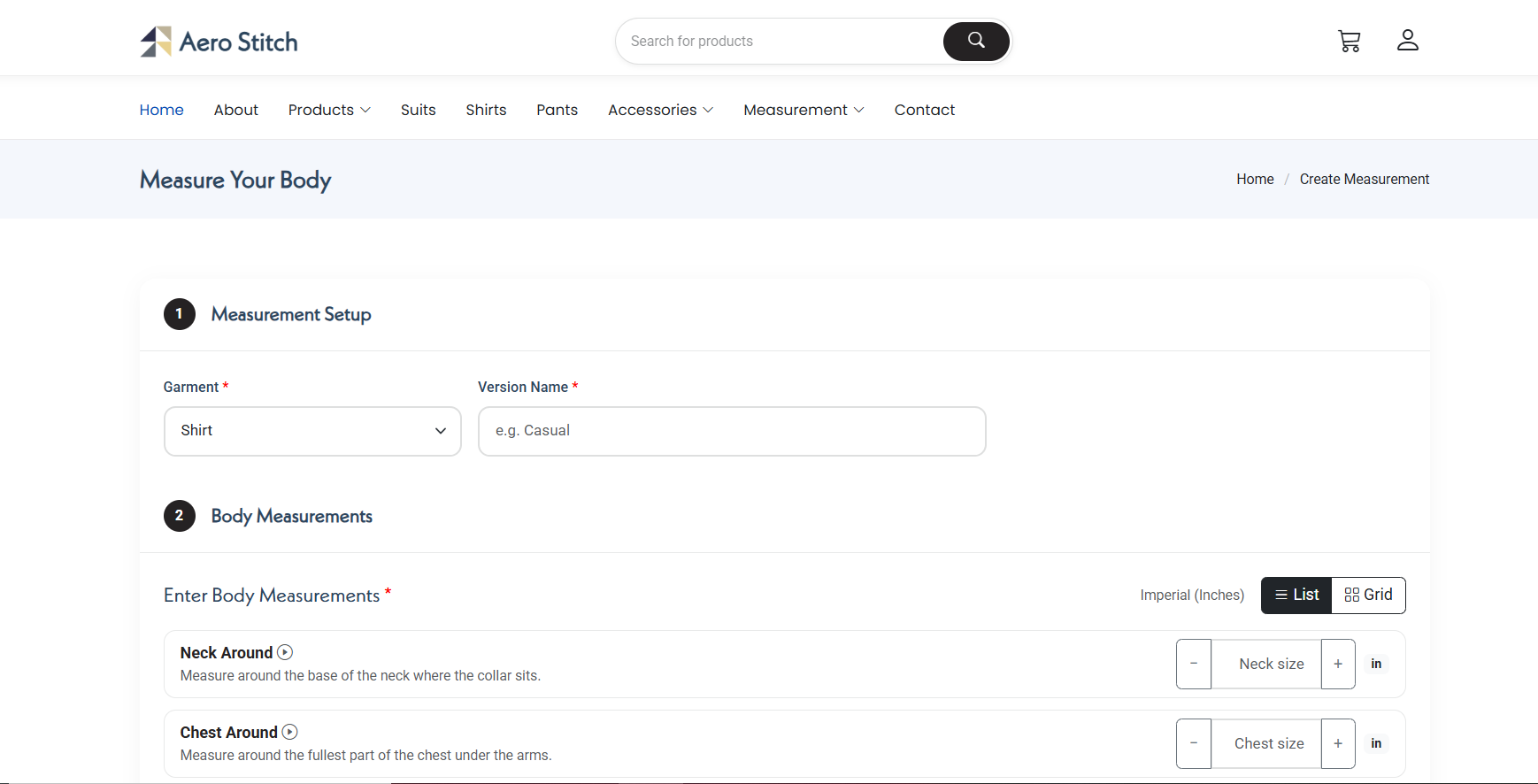Open the shopping cart icon

[1349, 41]
